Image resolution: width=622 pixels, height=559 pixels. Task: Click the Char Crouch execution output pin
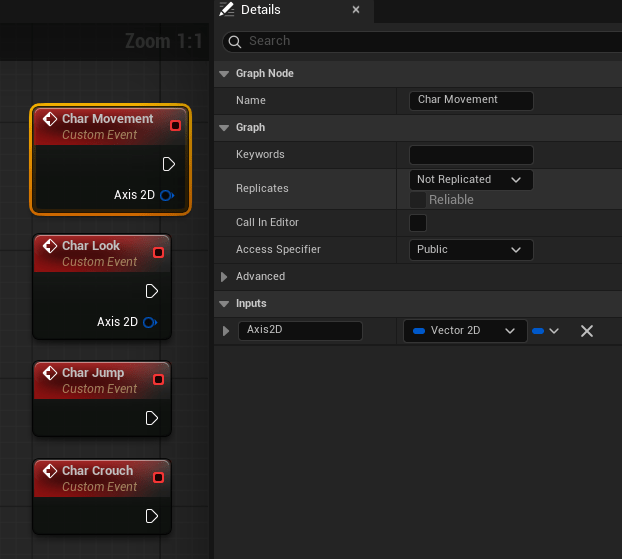pos(152,516)
